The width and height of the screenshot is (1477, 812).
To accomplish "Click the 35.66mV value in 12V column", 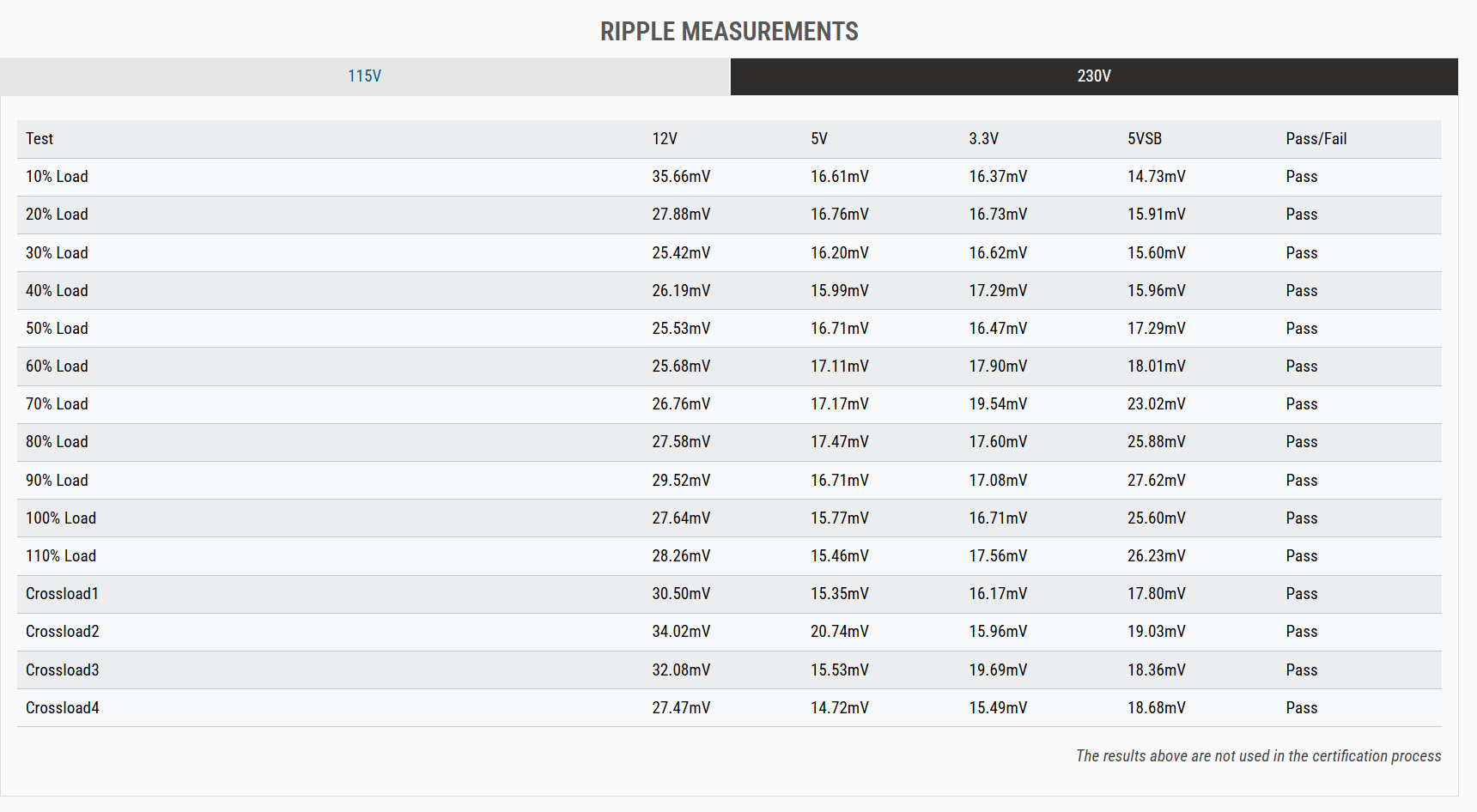I will tap(681, 177).
